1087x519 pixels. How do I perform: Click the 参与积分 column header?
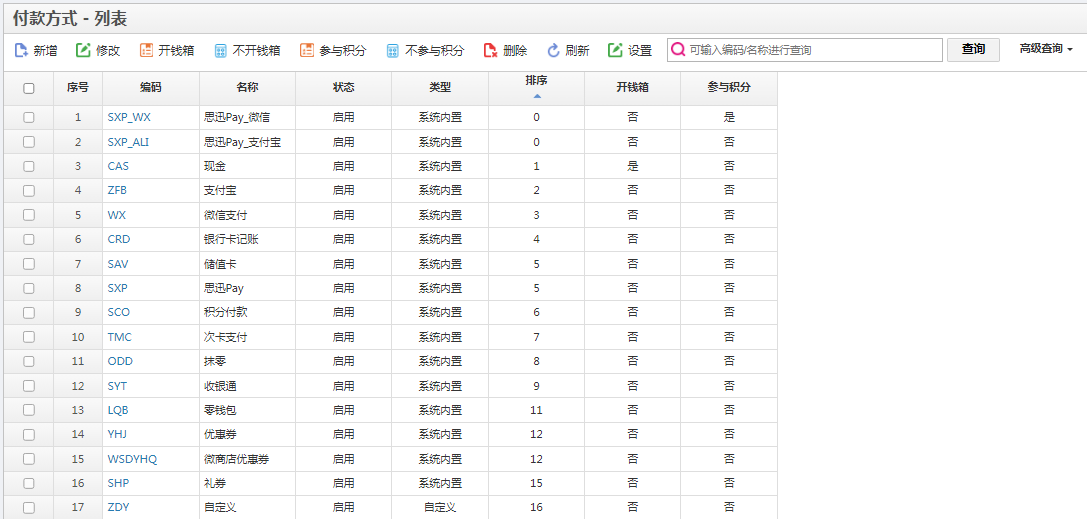click(729, 87)
